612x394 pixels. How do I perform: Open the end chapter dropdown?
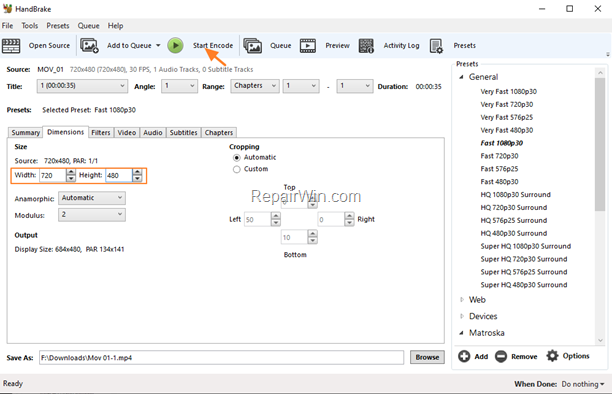355,86
